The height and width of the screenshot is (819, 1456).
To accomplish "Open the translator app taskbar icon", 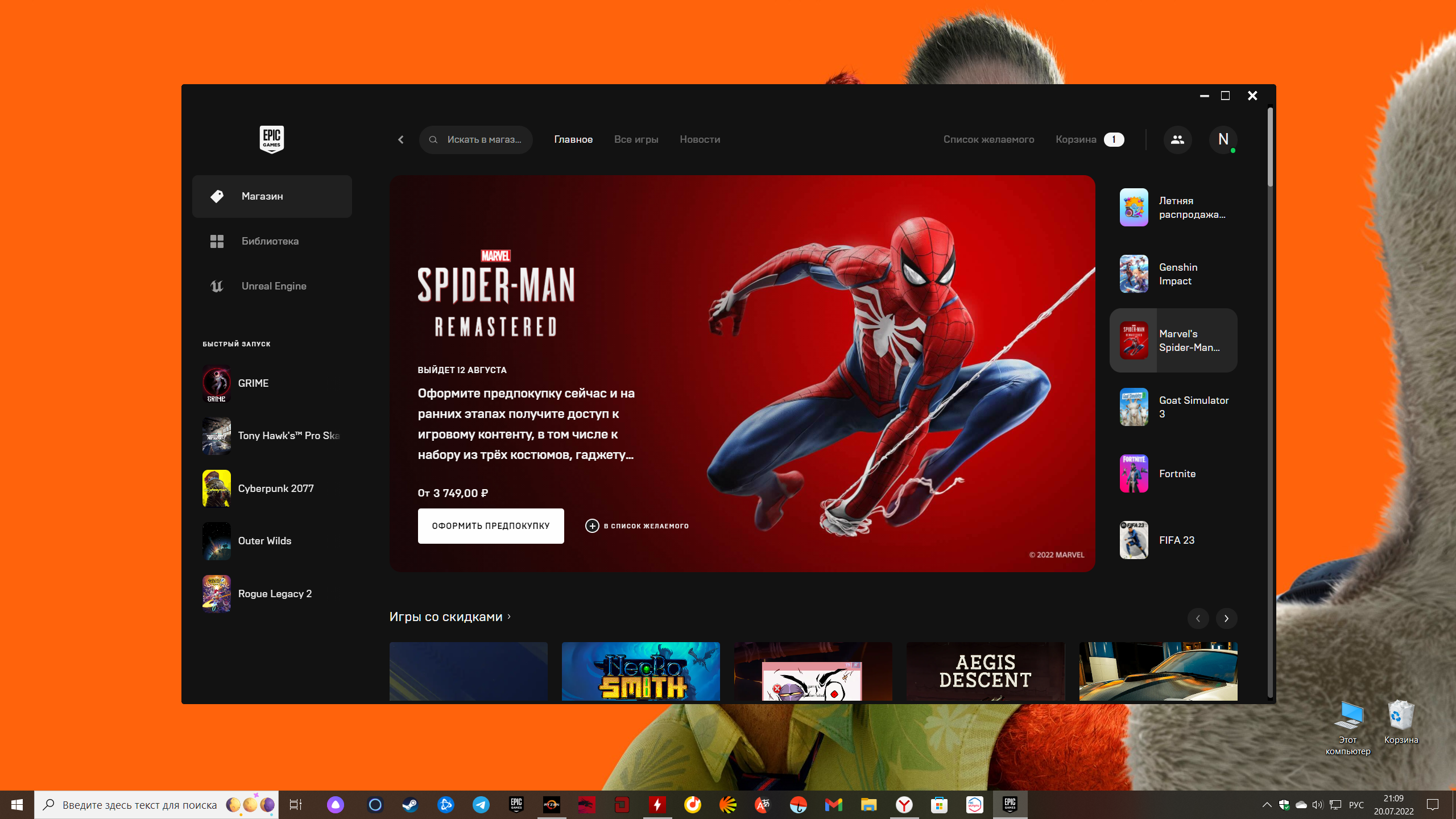I will click(x=763, y=805).
